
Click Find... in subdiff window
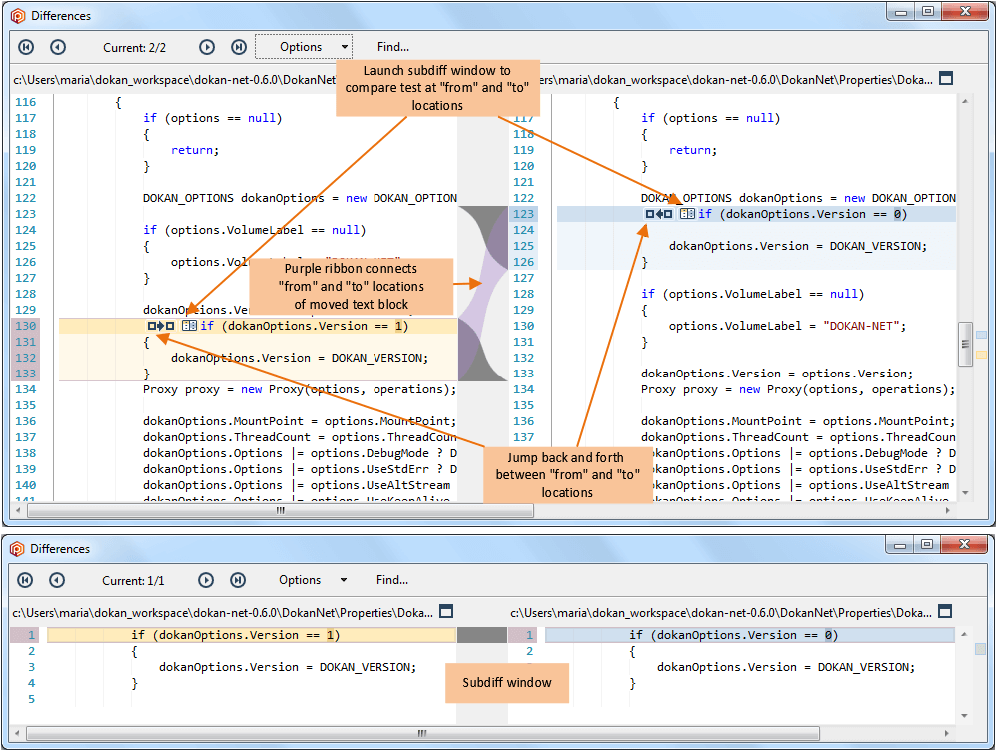coord(391,580)
